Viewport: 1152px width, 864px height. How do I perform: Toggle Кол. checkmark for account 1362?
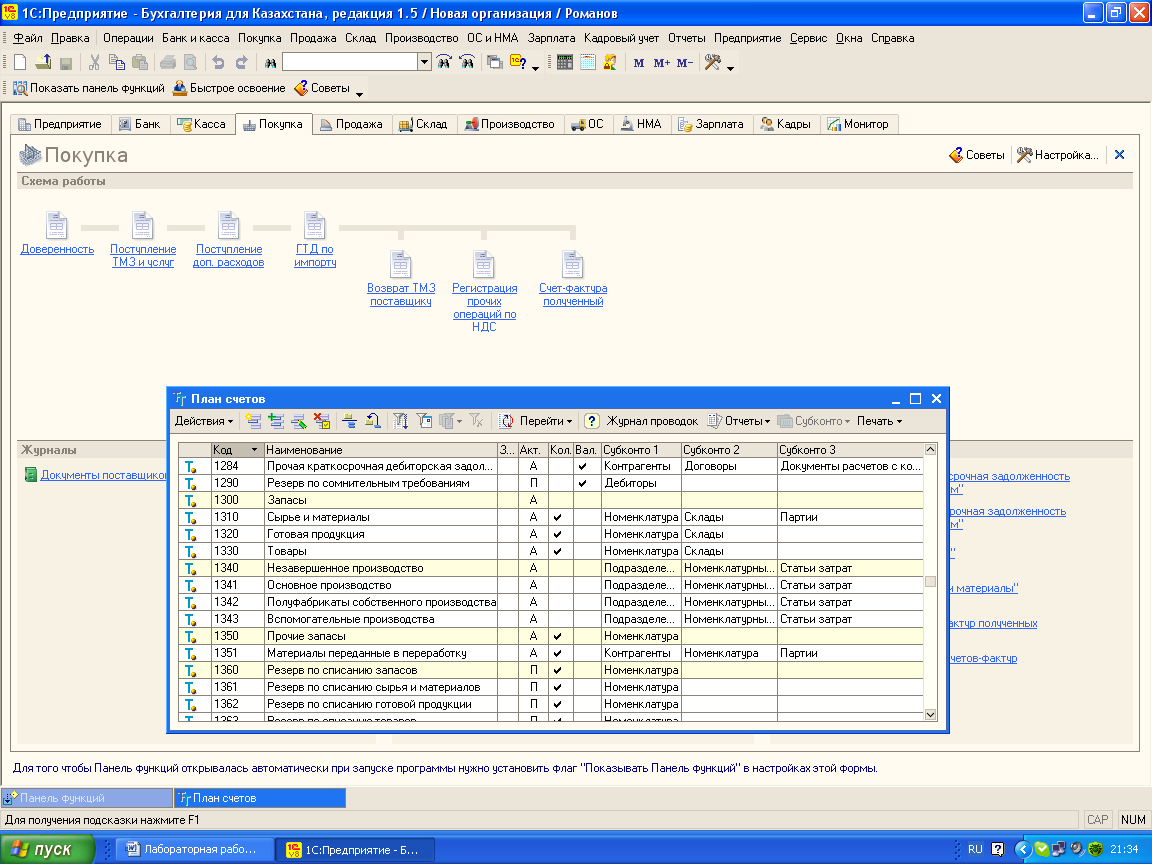[558, 704]
